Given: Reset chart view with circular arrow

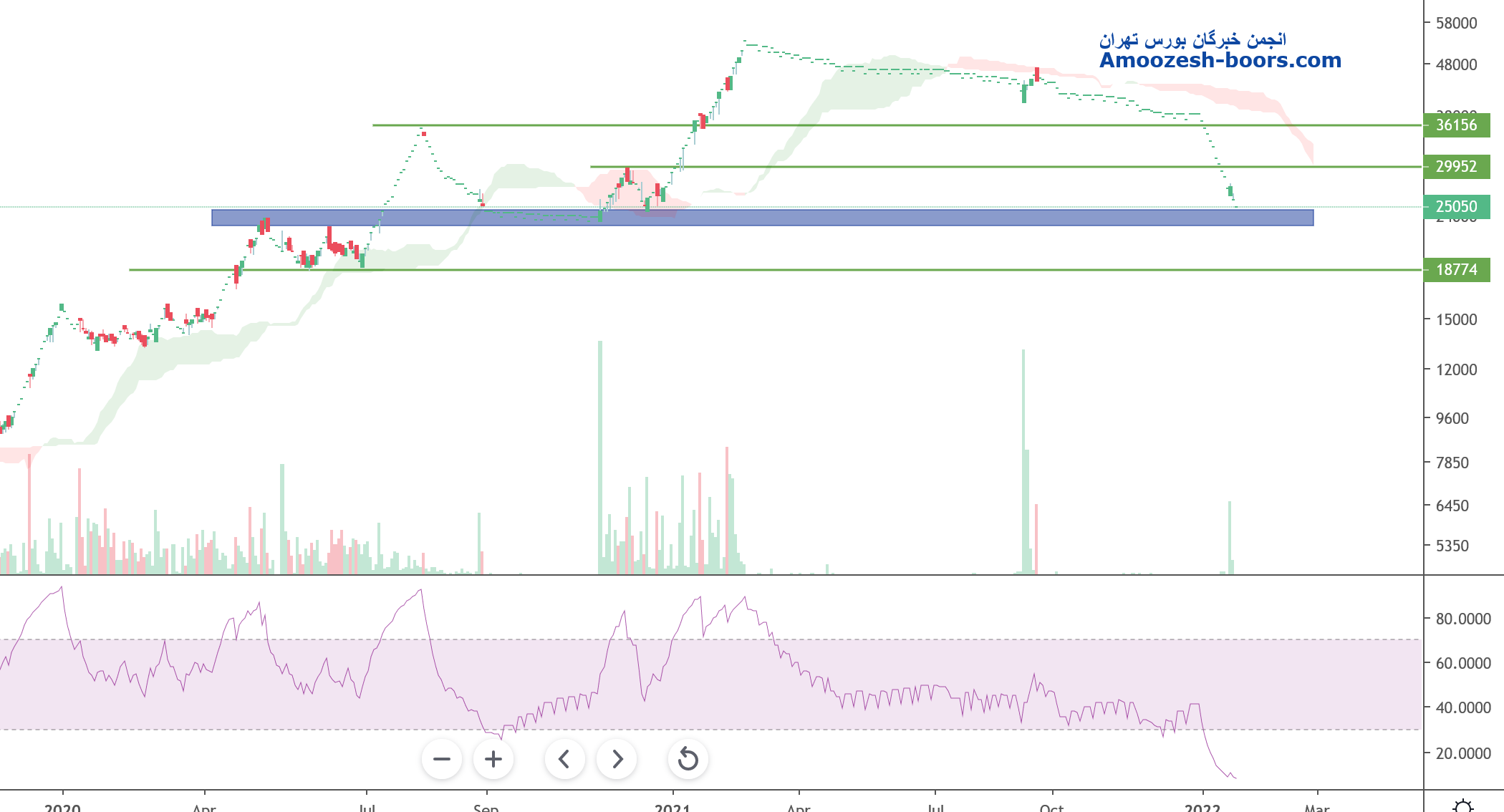Looking at the screenshot, I should click(x=688, y=759).
